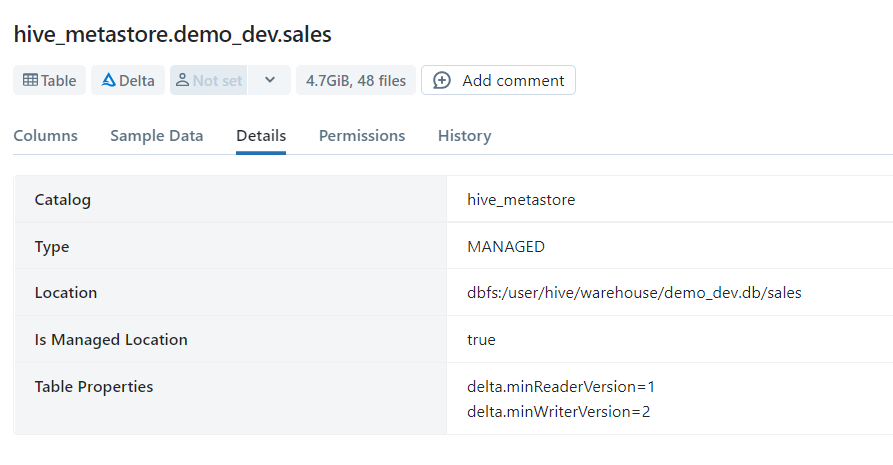The height and width of the screenshot is (465, 893).
Task: Click the hive_metastore.demo_dev.sales title
Action: coord(172,34)
